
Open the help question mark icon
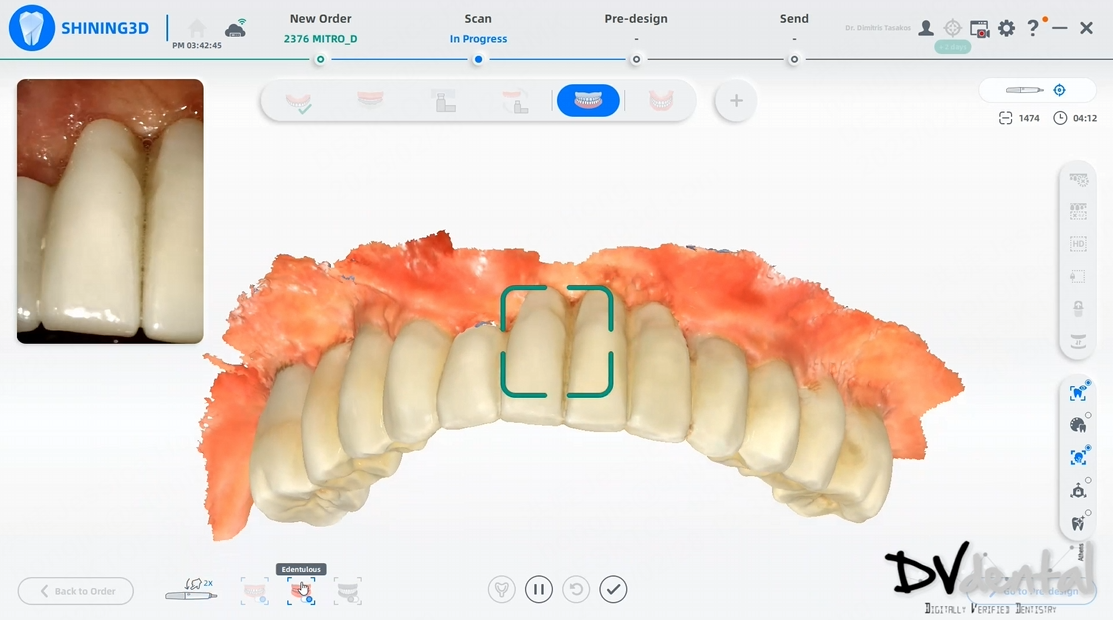click(x=1033, y=28)
